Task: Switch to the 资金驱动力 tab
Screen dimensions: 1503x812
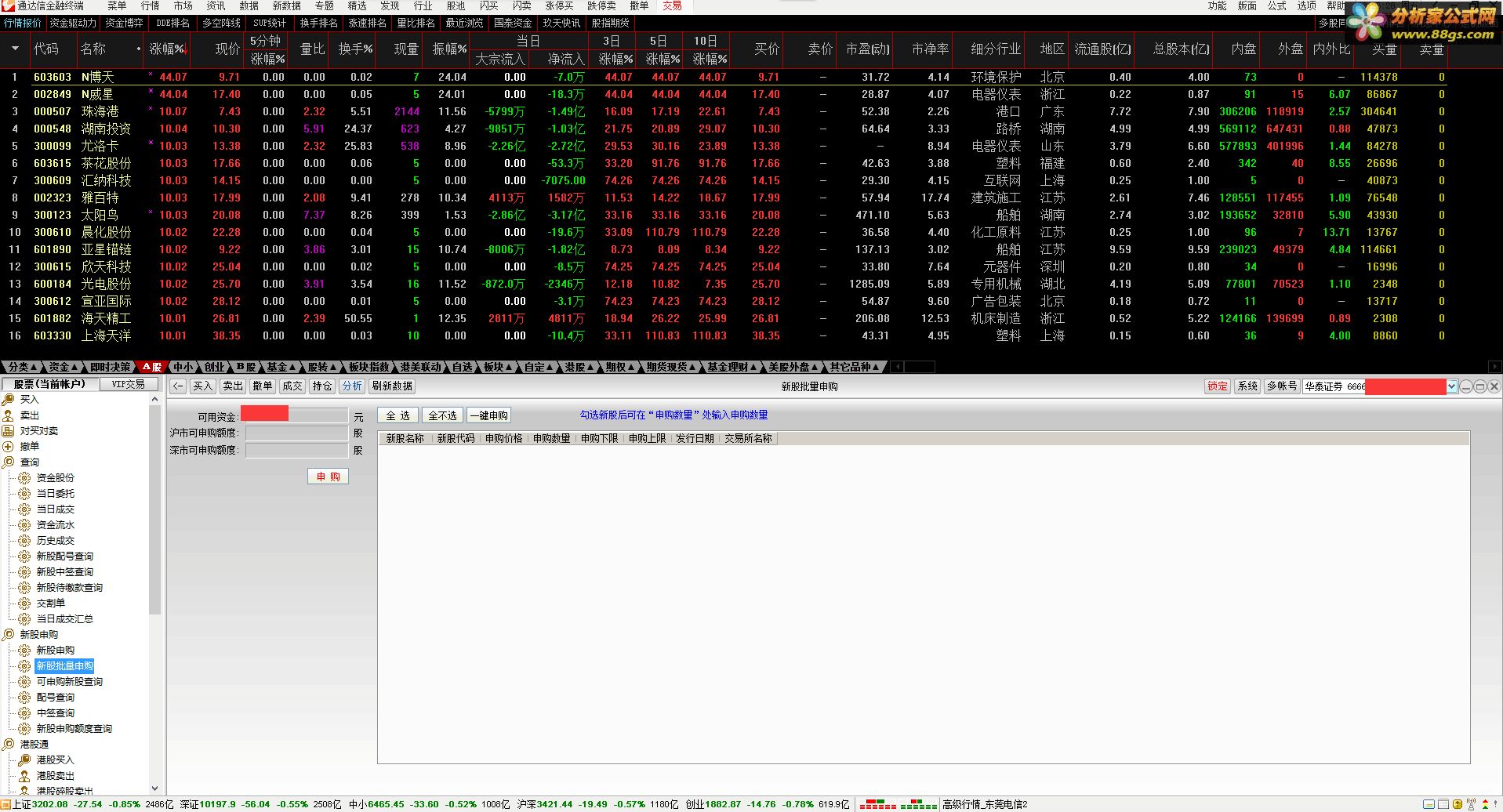Action: 73,24
